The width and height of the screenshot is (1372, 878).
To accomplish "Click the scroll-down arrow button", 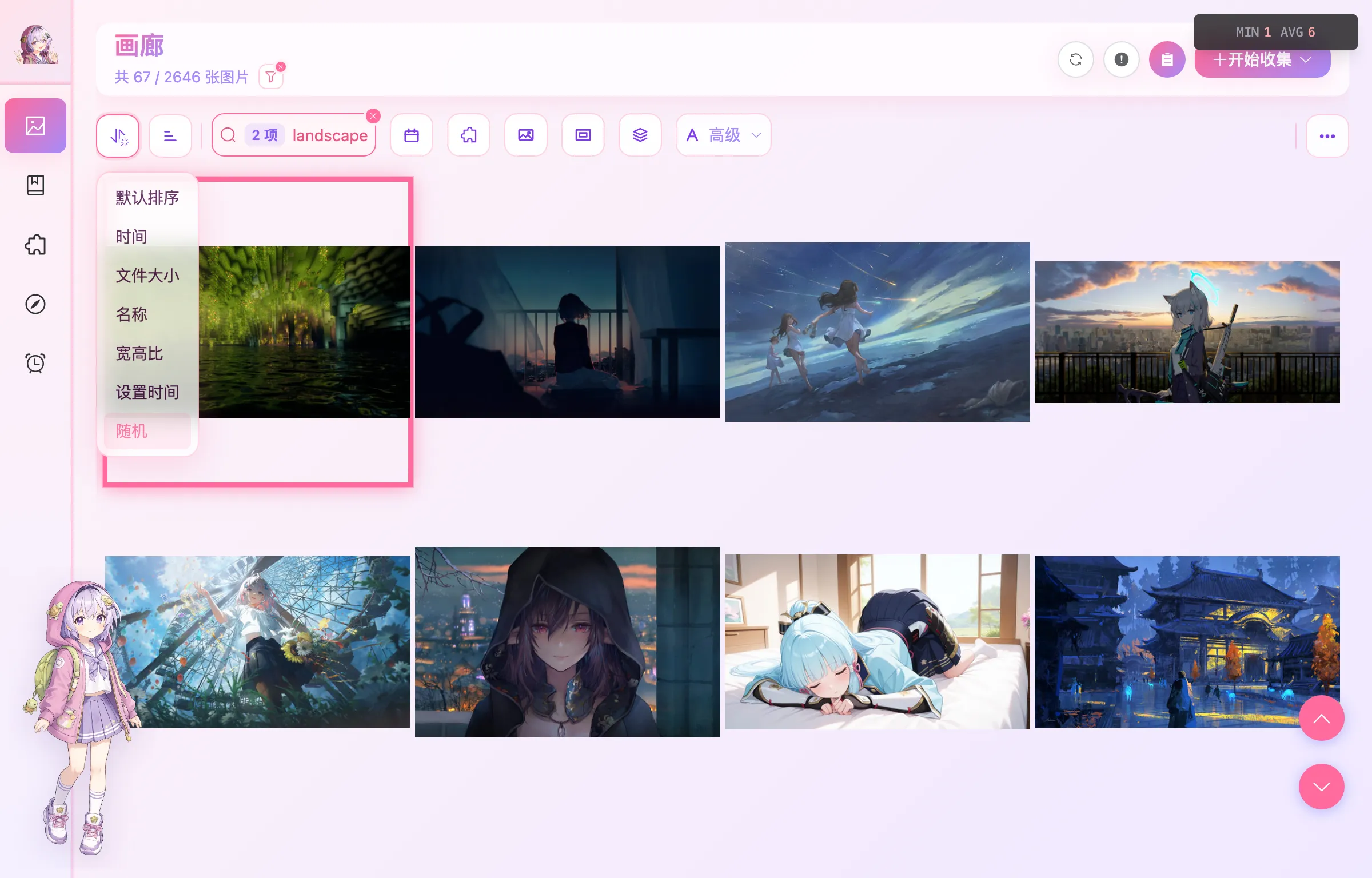I will (1322, 787).
